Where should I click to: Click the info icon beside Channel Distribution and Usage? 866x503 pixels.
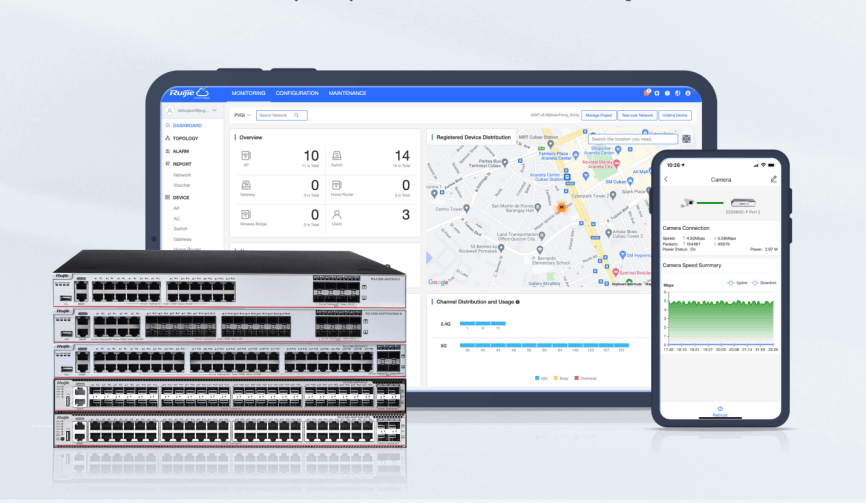click(x=518, y=302)
